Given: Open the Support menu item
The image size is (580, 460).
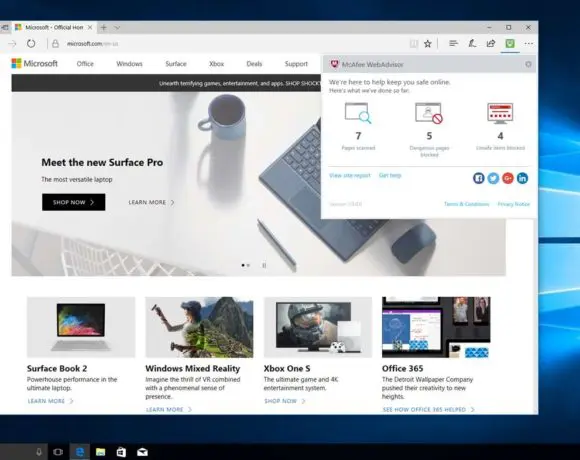Looking at the screenshot, I should (296, 64).
